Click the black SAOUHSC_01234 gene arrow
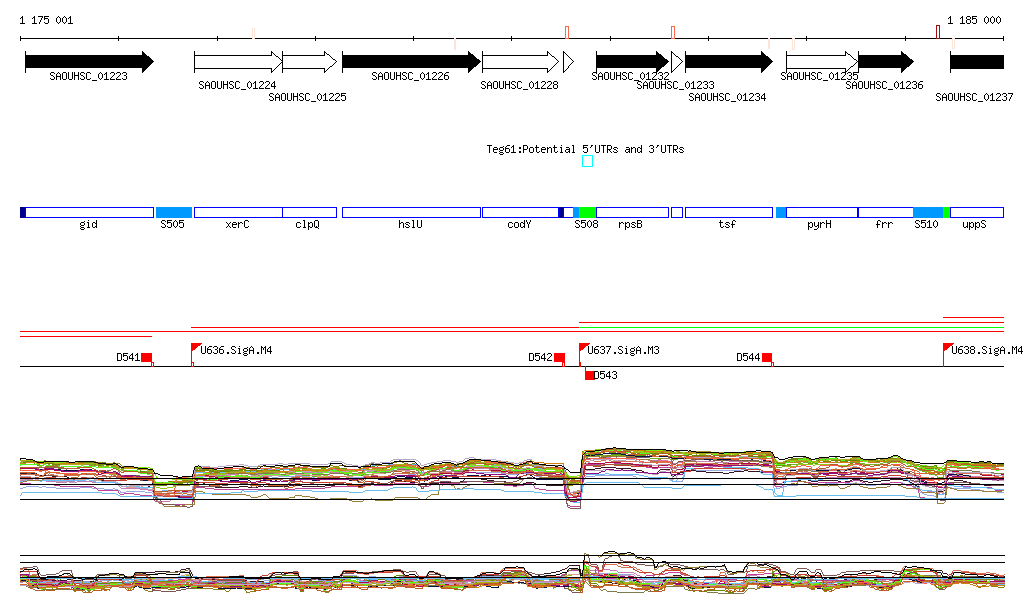1024x611 pixels. click(728, 62)
